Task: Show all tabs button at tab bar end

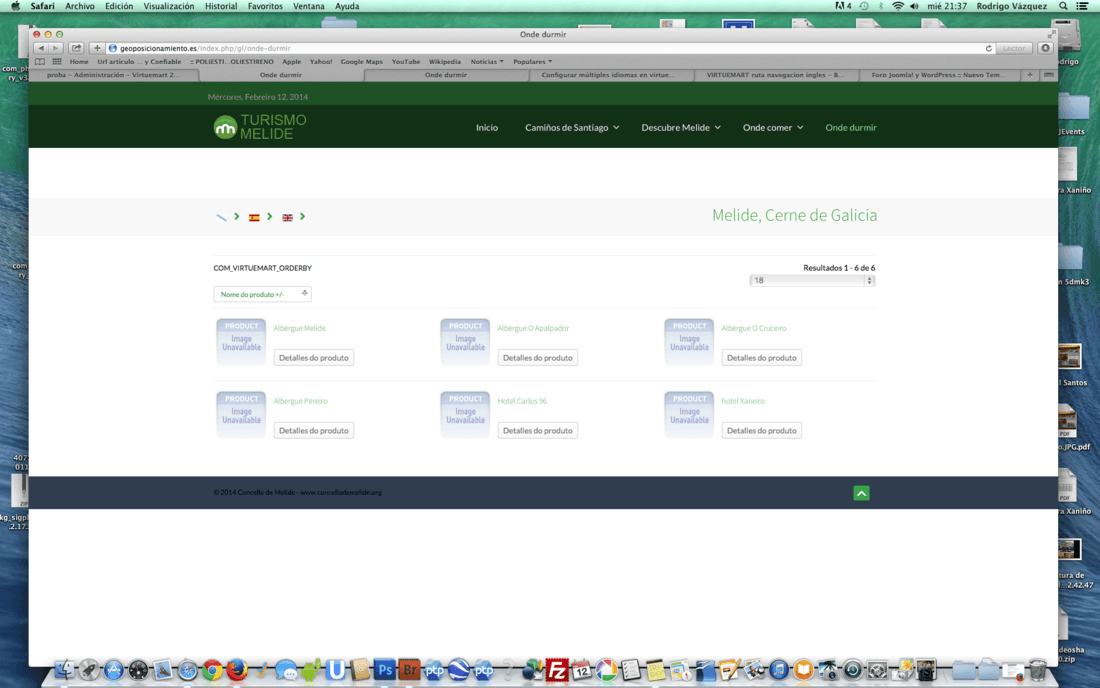Action: [1048, 75]
